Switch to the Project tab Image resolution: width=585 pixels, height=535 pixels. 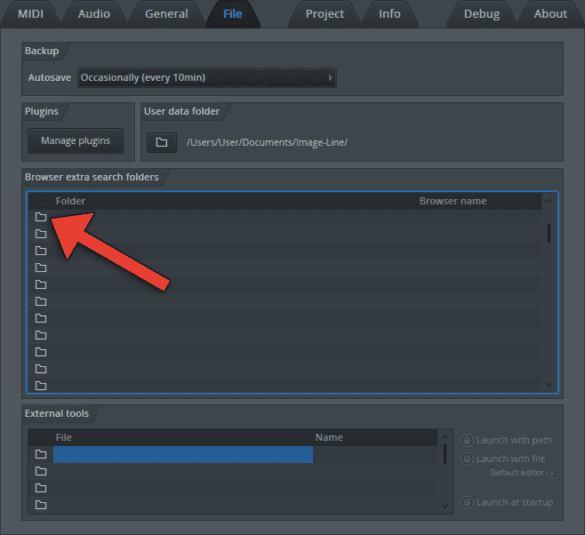point(325,14)
